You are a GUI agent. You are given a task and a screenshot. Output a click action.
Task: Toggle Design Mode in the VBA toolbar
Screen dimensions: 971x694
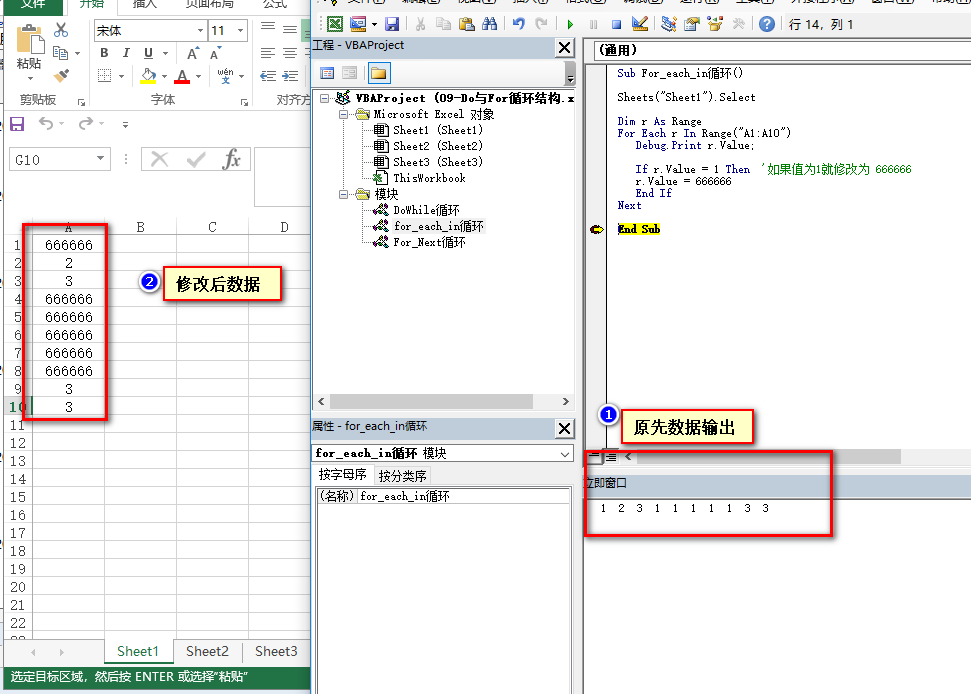tap(640, 23)
